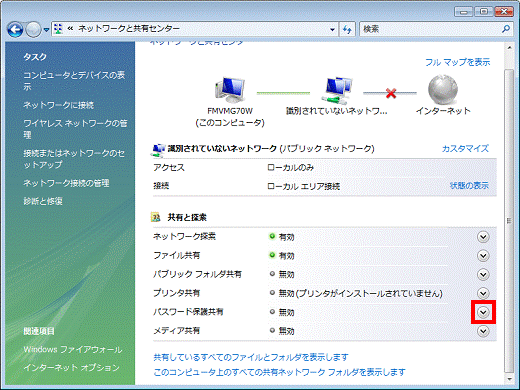Expand ネットワーク探索 settings
The width and height of the screenshot is (520, 390).
point(483,237)
